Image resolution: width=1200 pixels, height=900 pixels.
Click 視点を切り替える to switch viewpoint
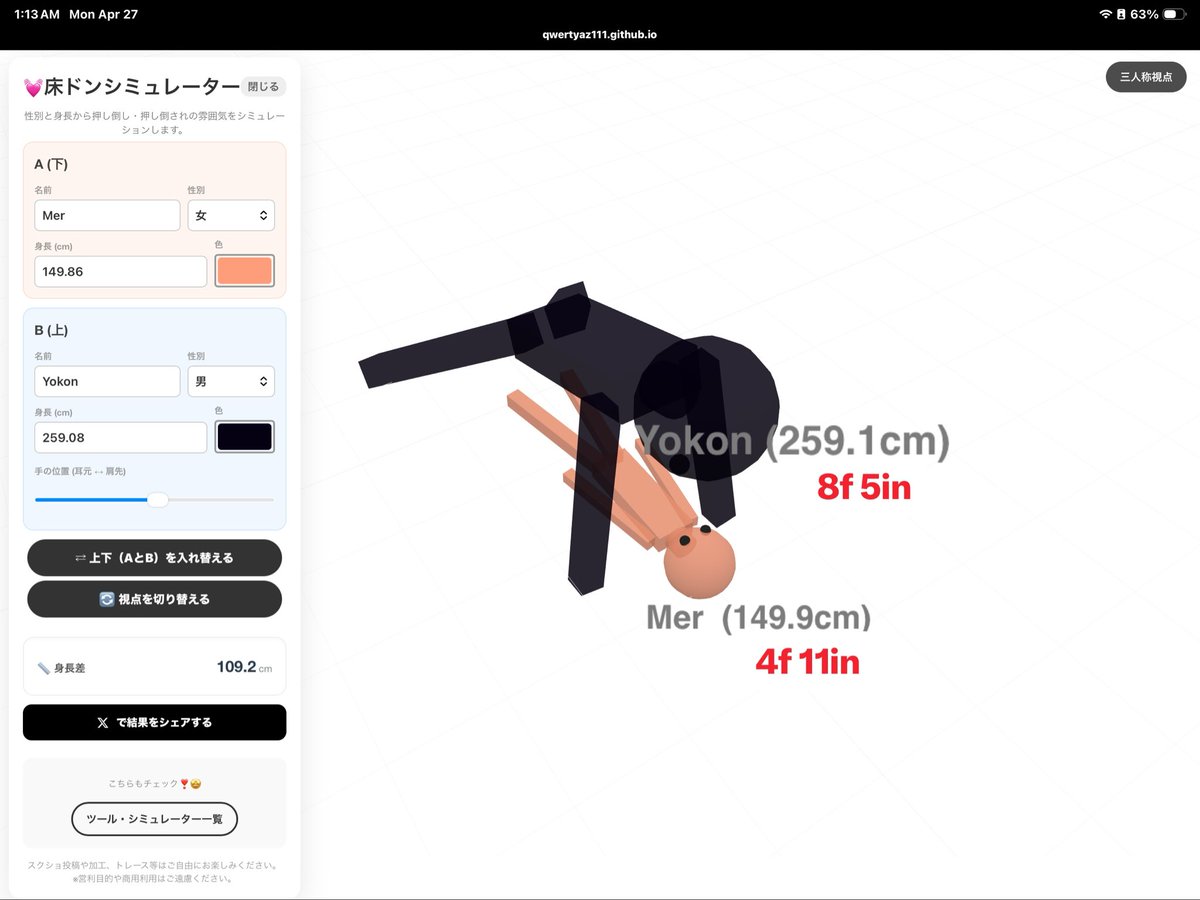[154, 599]
